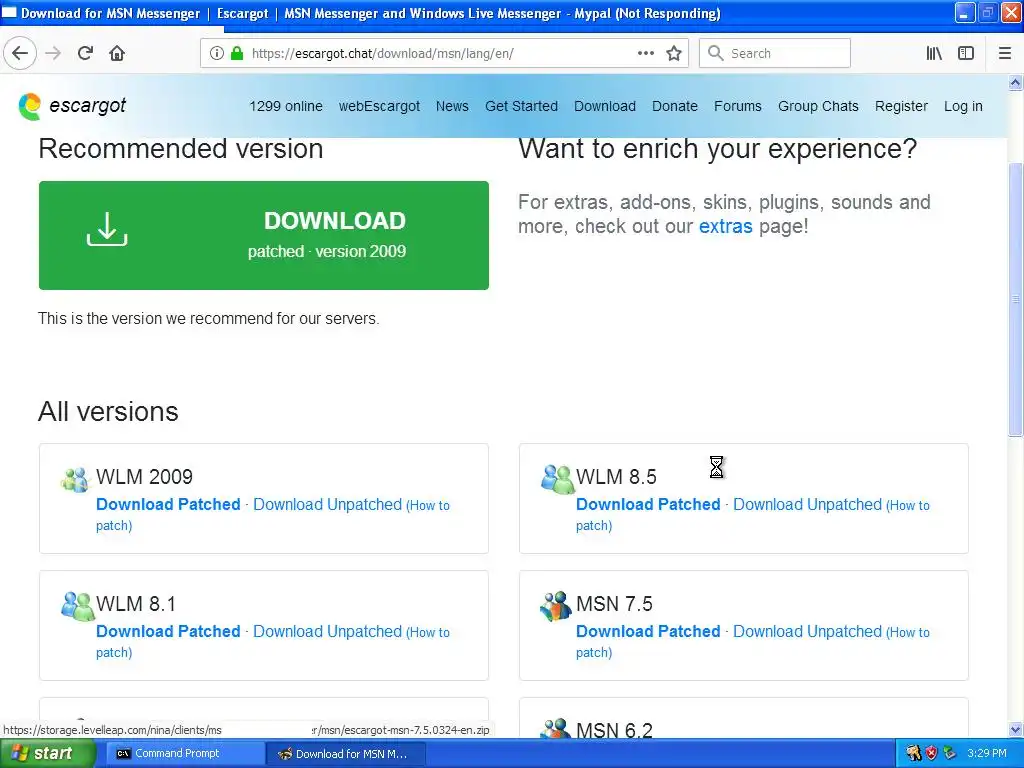Click the escargot logo

point(72,106)
